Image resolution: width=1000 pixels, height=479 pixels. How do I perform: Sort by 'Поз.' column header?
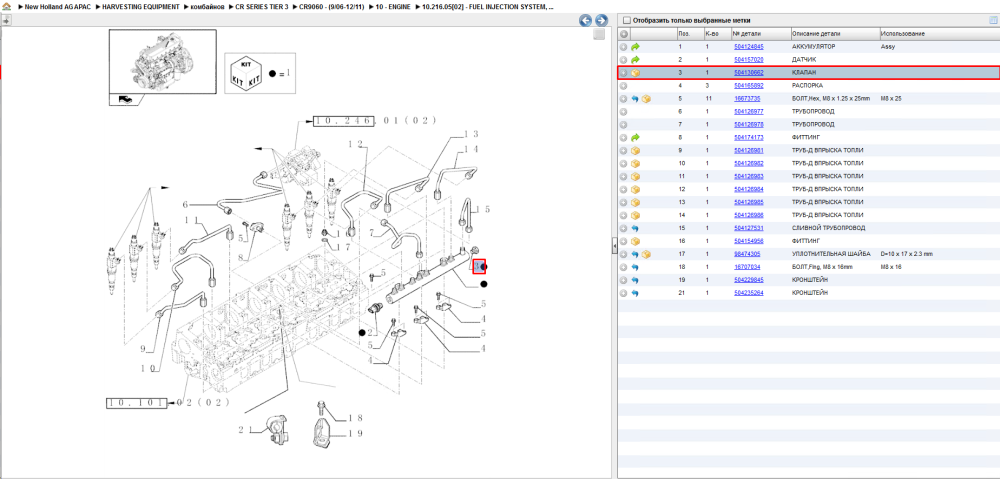click(690, 34)
